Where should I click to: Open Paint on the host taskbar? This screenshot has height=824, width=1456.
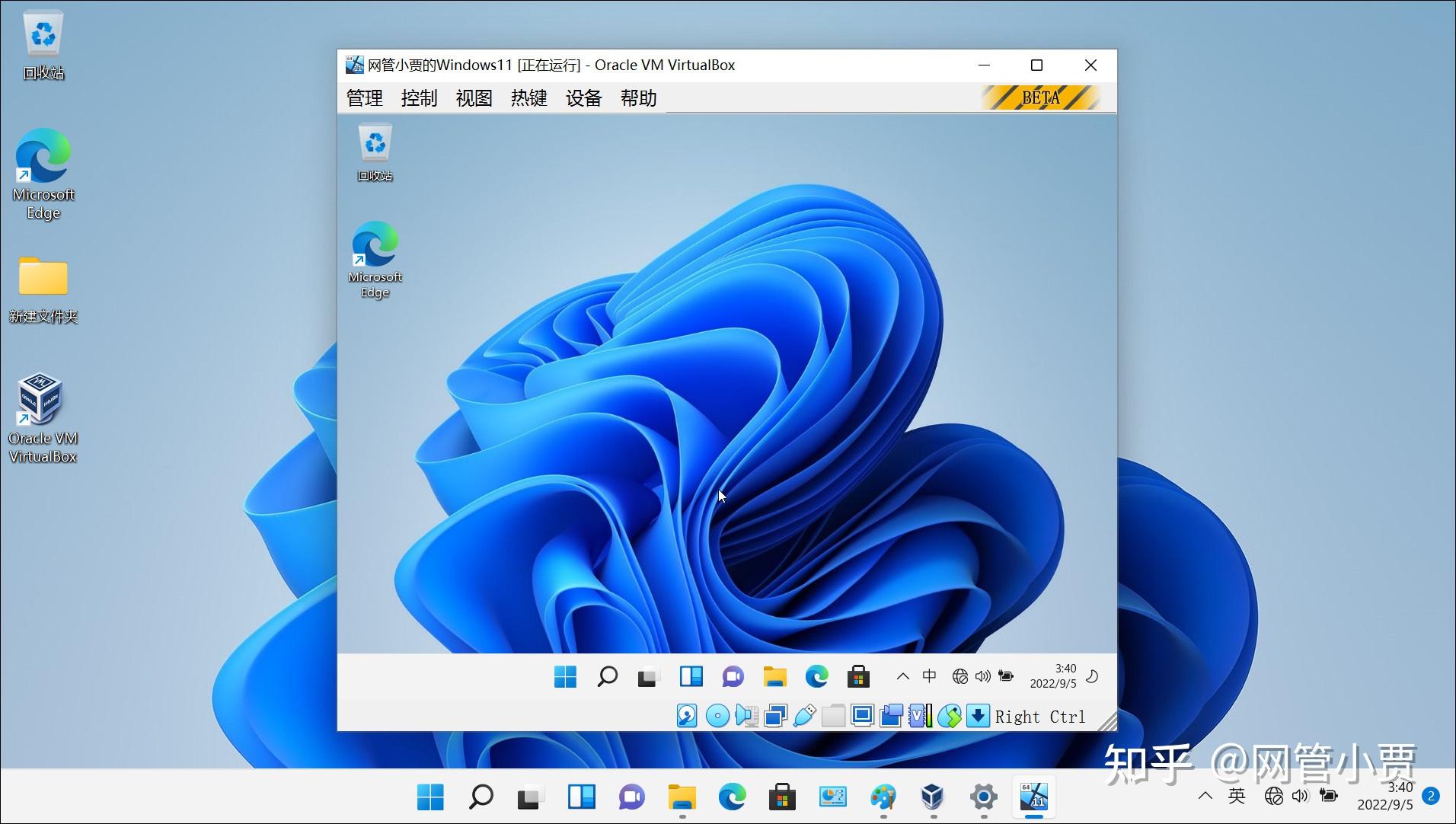(x=883, y=797)
